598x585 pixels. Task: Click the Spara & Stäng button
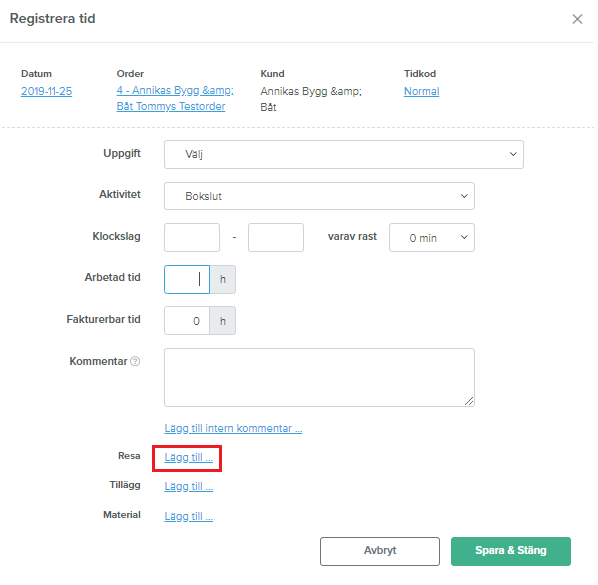tap(511, 551)
